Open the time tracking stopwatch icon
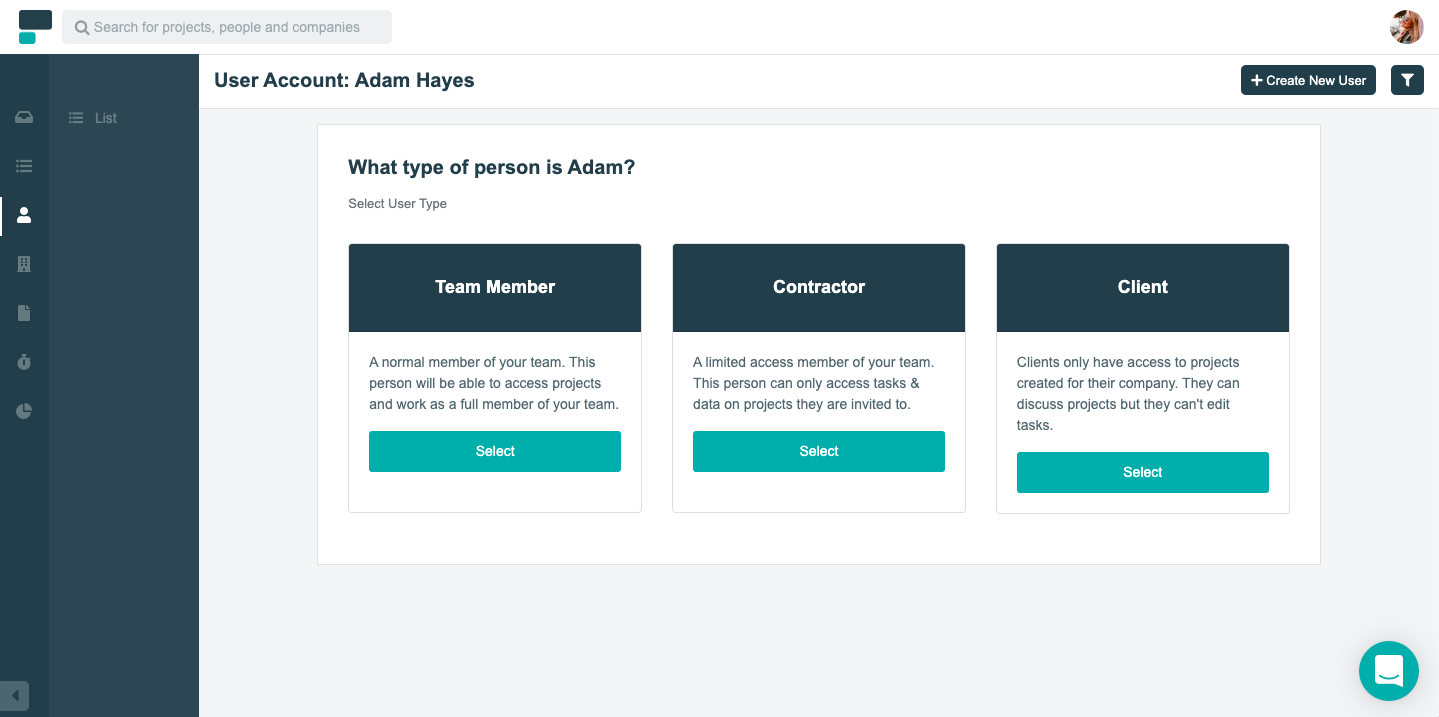 pos(24,362)
